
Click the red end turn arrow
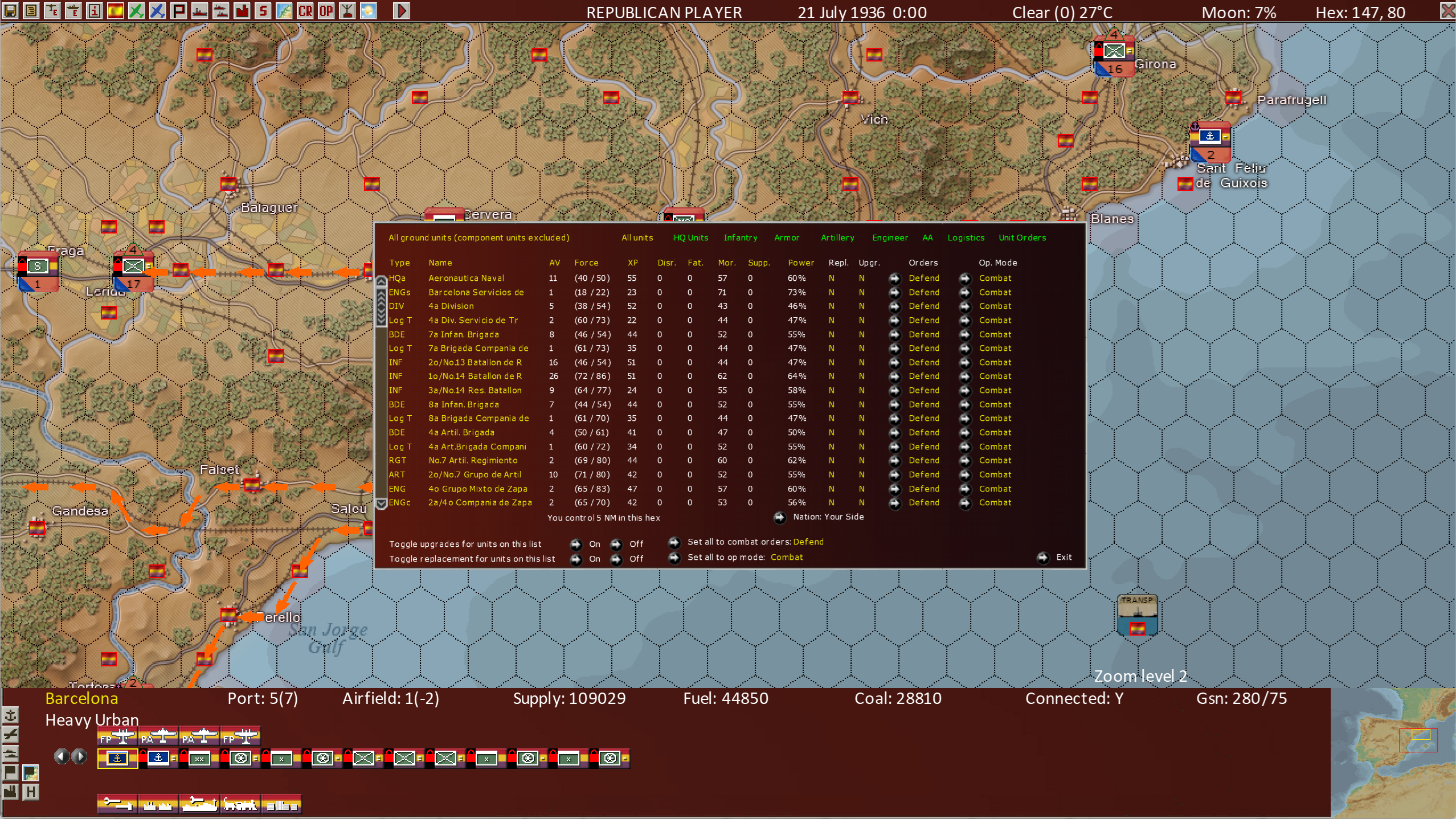(401, 10)
